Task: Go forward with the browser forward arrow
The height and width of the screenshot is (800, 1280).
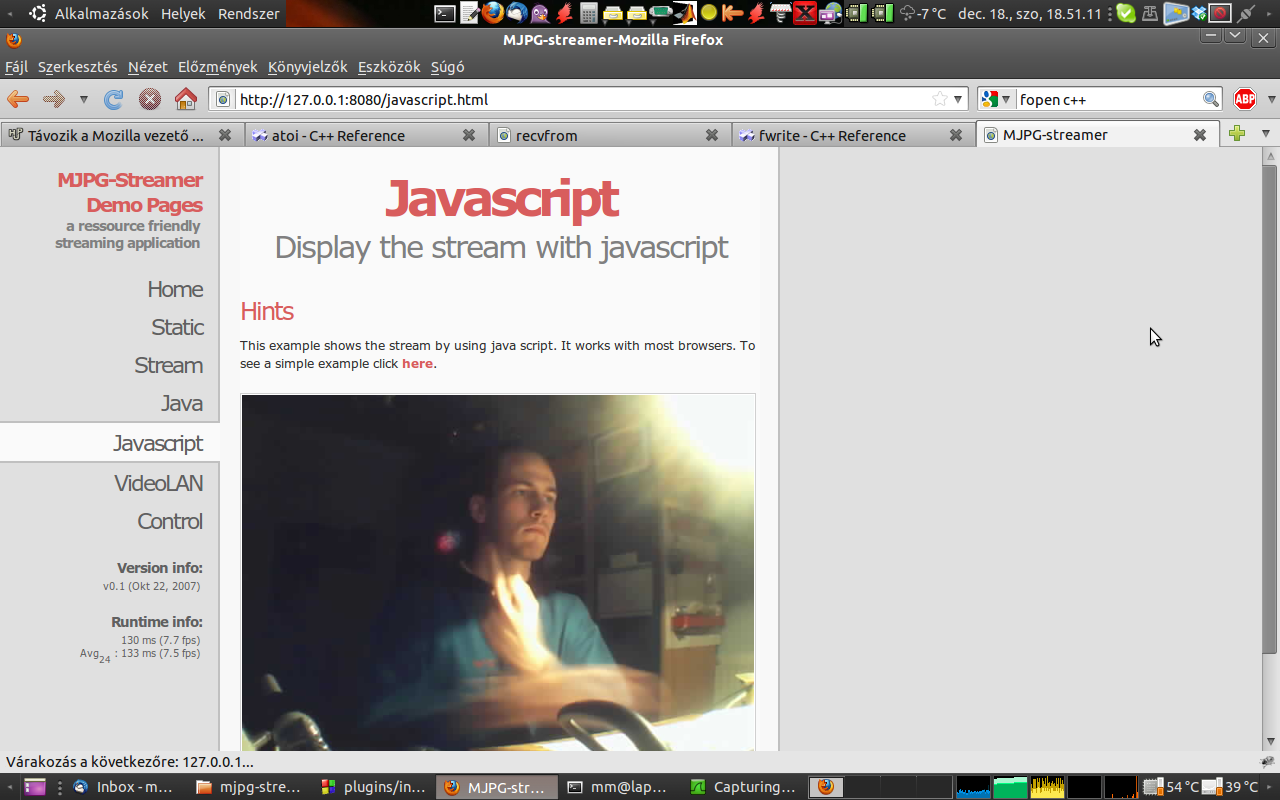Action: (54, 99)
